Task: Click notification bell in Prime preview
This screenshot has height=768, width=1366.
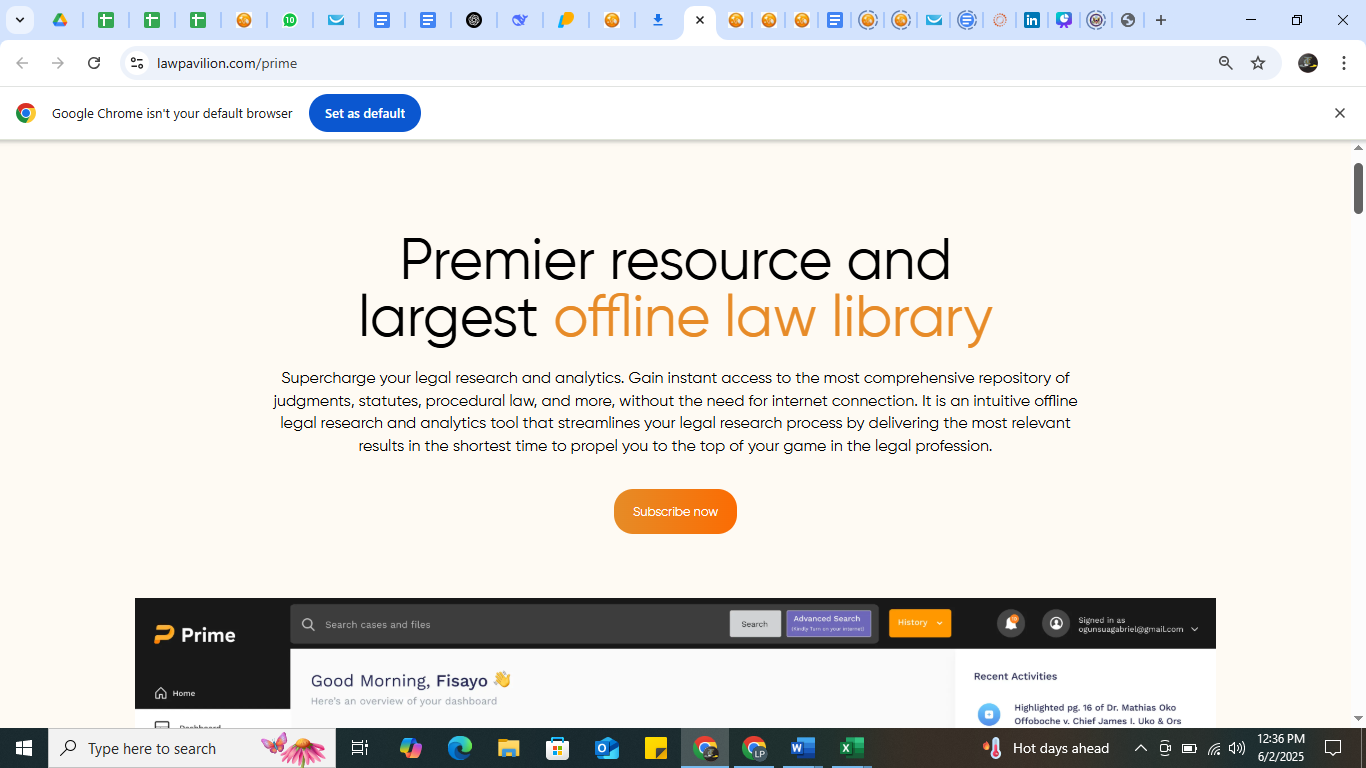Action: (x=1011, y=624)
